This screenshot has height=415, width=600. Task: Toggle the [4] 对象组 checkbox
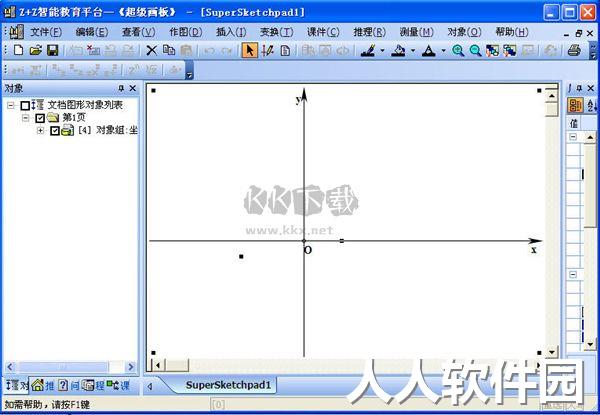tap(55, 131)
